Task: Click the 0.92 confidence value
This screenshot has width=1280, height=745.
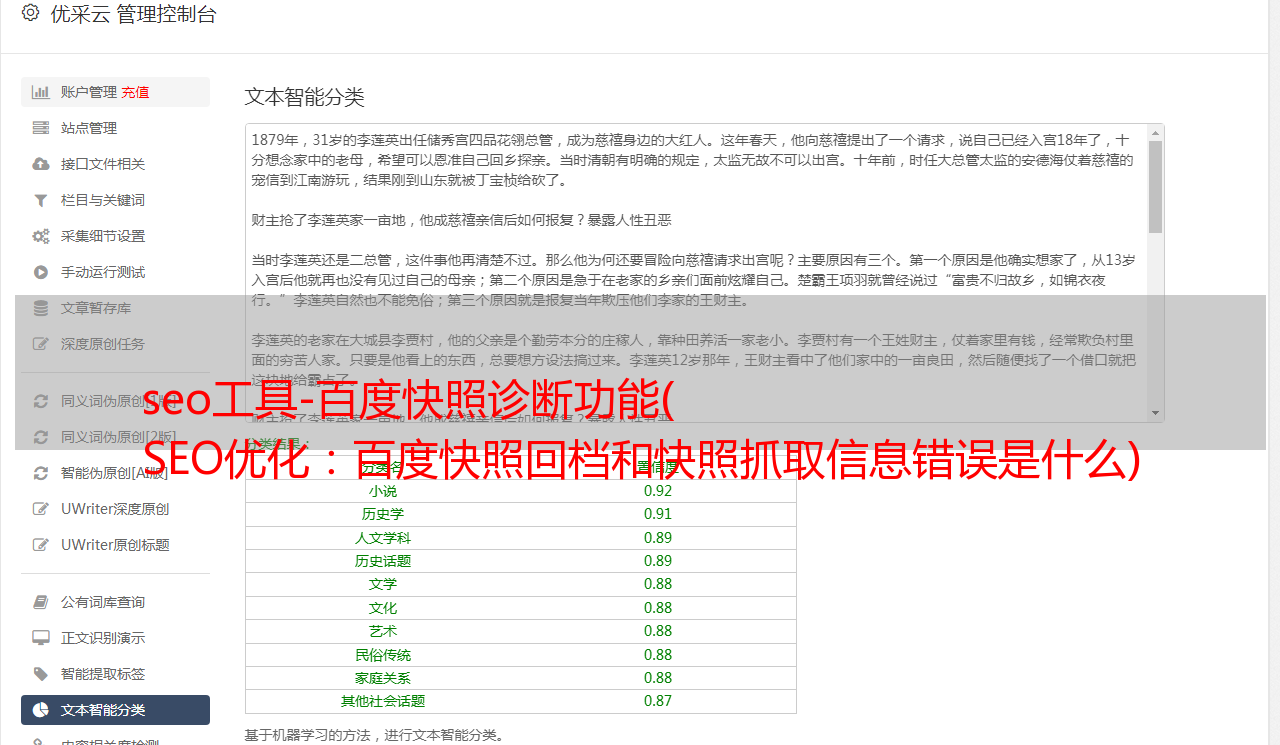Action: [x=658, y=491]
